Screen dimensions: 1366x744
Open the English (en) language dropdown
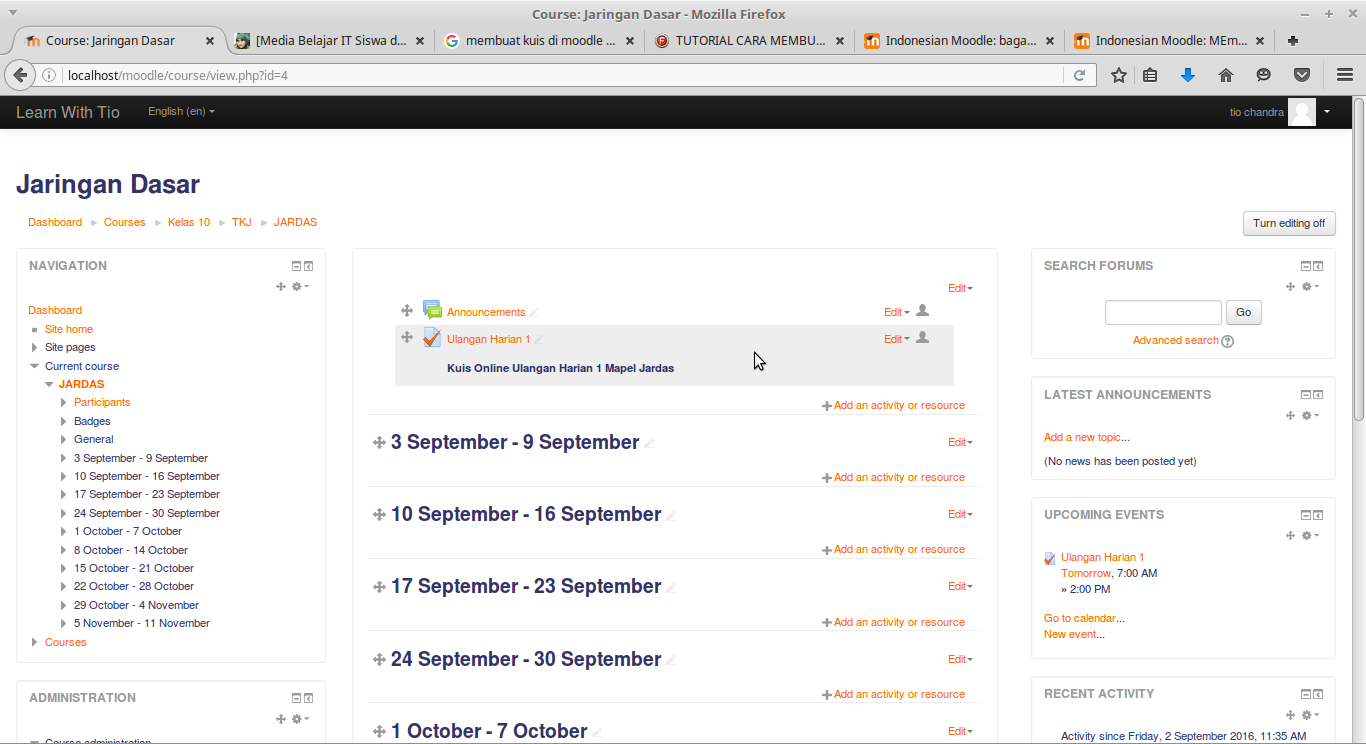click(x=180, y=111)
